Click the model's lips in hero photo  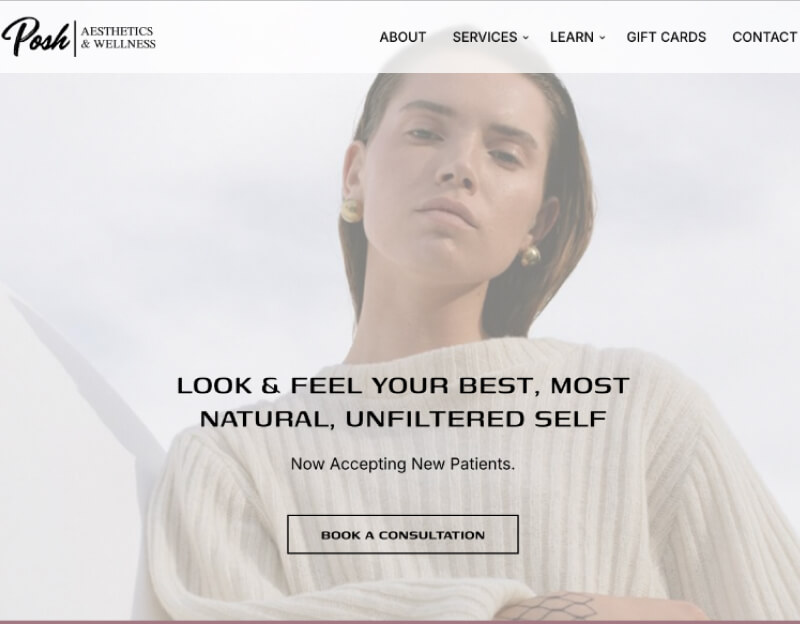pos(447,210)
